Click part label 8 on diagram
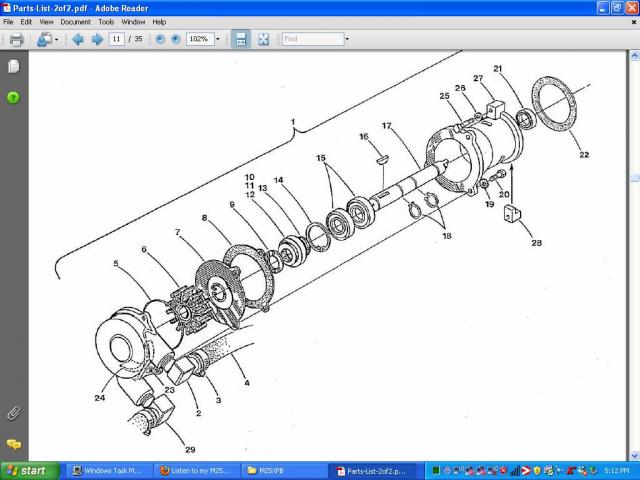 tap(204, 218)
